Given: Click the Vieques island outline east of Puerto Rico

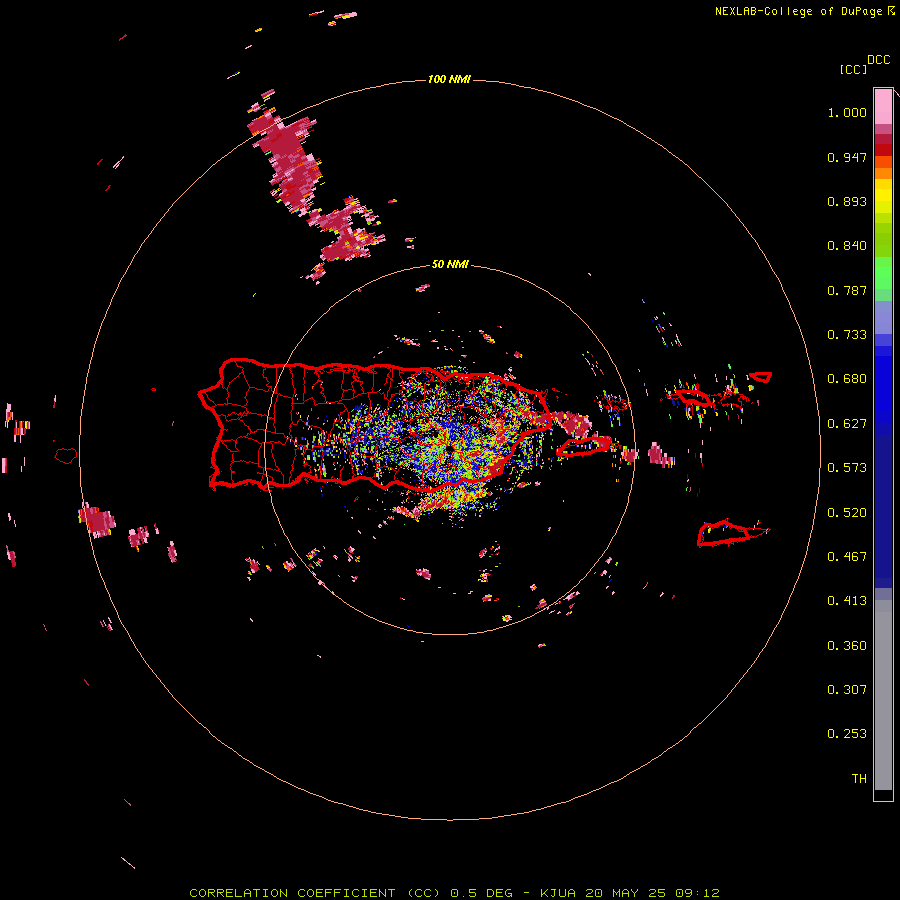Looking at the screenshot, I should pyautogui.click(x=584, y=447).
